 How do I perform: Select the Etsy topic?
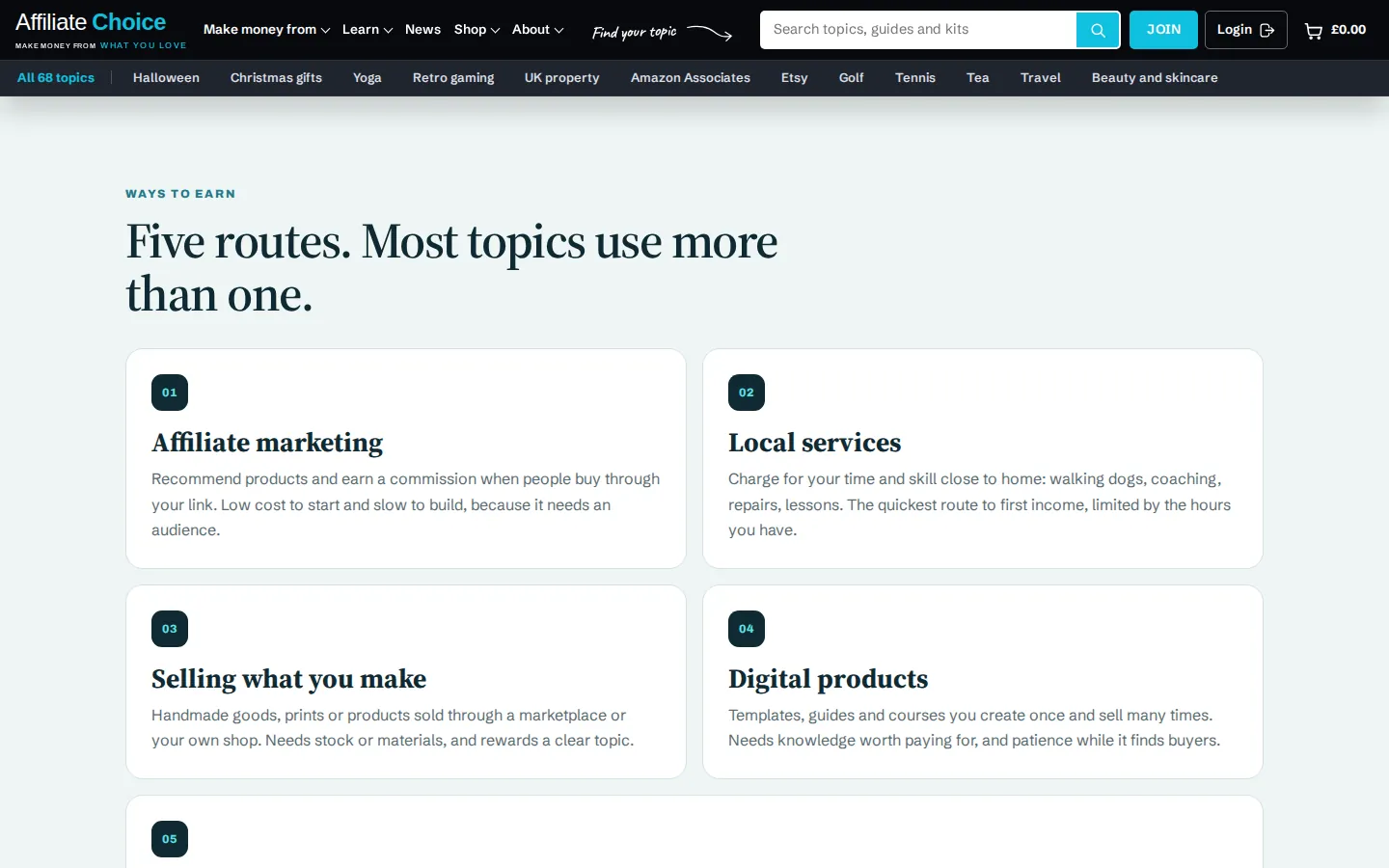pos(795,78)
